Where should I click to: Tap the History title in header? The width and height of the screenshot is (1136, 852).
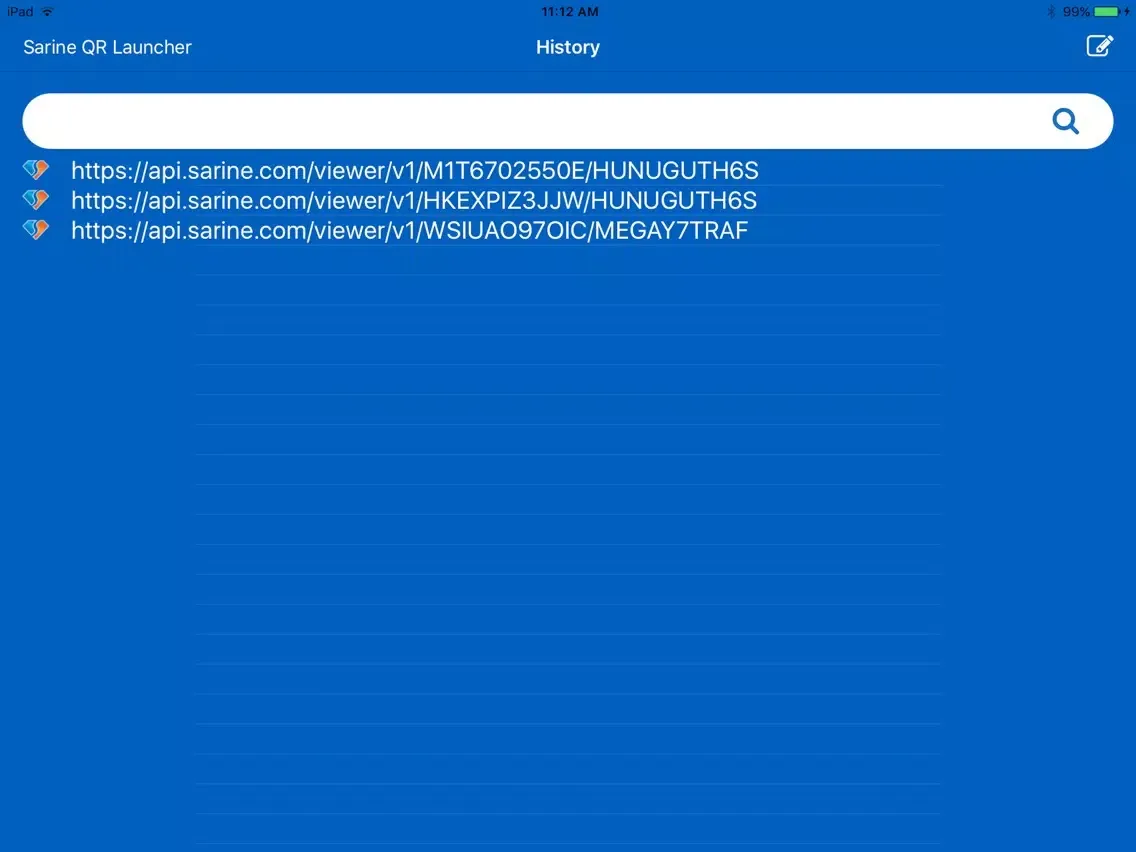(x=568, y=47)
